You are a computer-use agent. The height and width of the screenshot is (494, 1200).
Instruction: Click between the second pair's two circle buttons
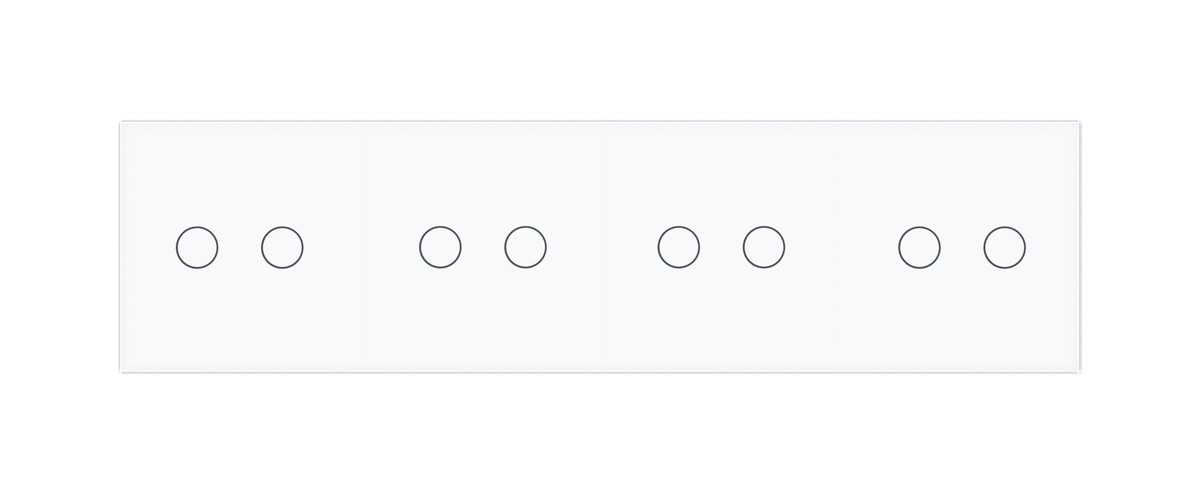(483, 247)
